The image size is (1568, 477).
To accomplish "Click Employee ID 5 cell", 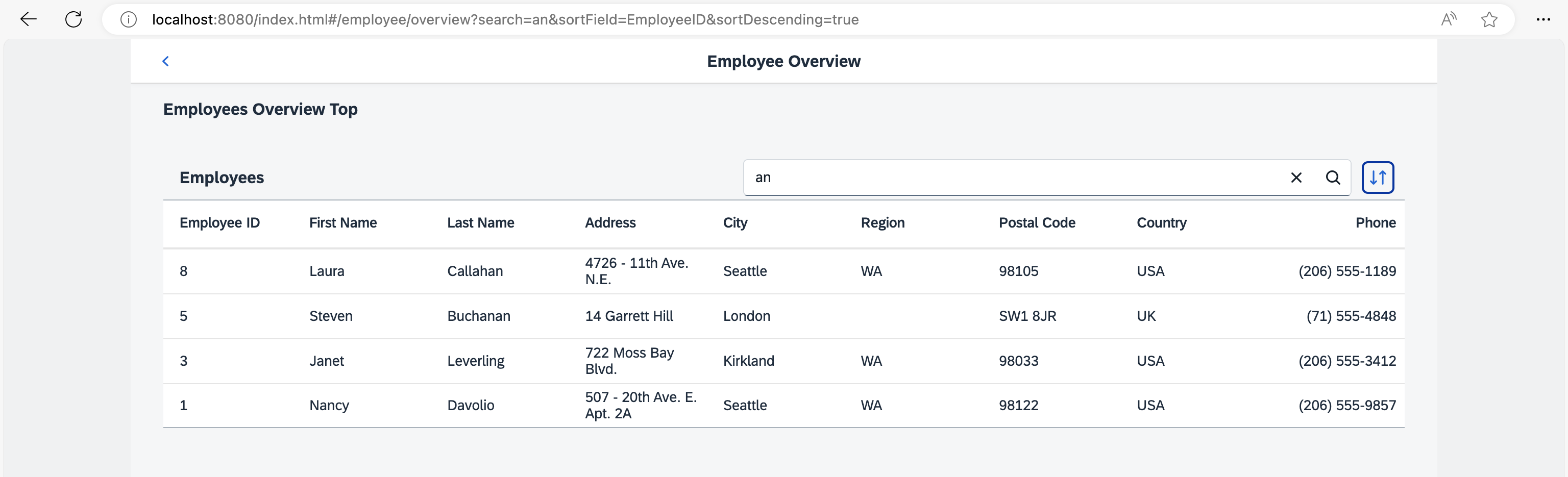I will click(183, 316).
